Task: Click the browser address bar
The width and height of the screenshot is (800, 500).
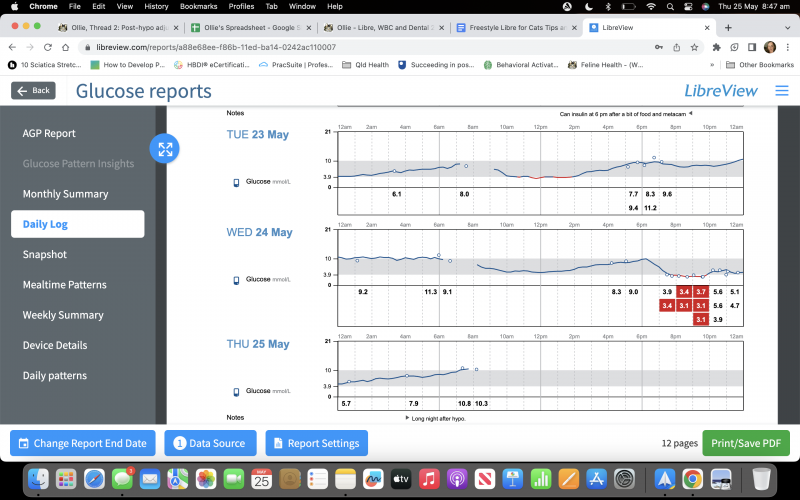Action: [x=350, y=47]
